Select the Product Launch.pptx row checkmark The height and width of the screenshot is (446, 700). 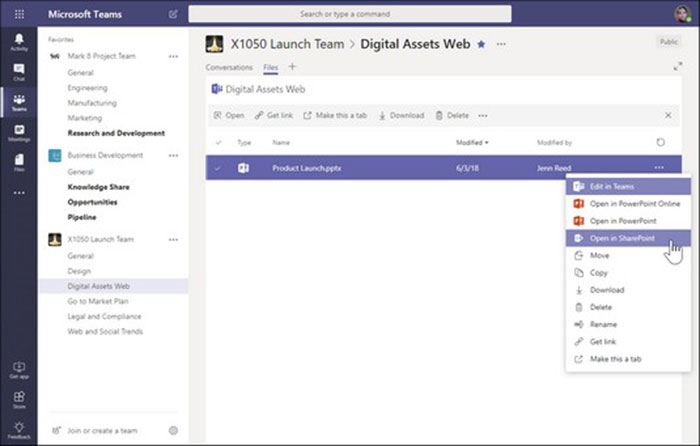coord(219,168)
